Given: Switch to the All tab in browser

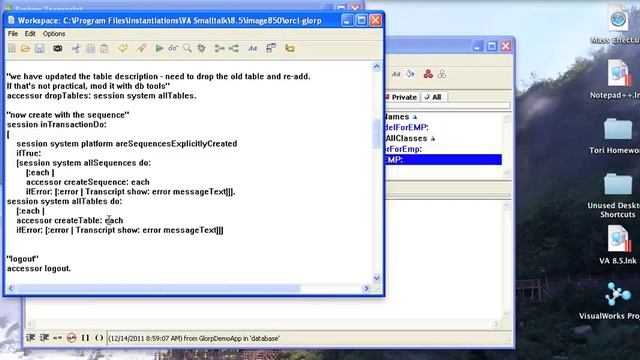Looking at the screenshot, I should coord(433,97).
